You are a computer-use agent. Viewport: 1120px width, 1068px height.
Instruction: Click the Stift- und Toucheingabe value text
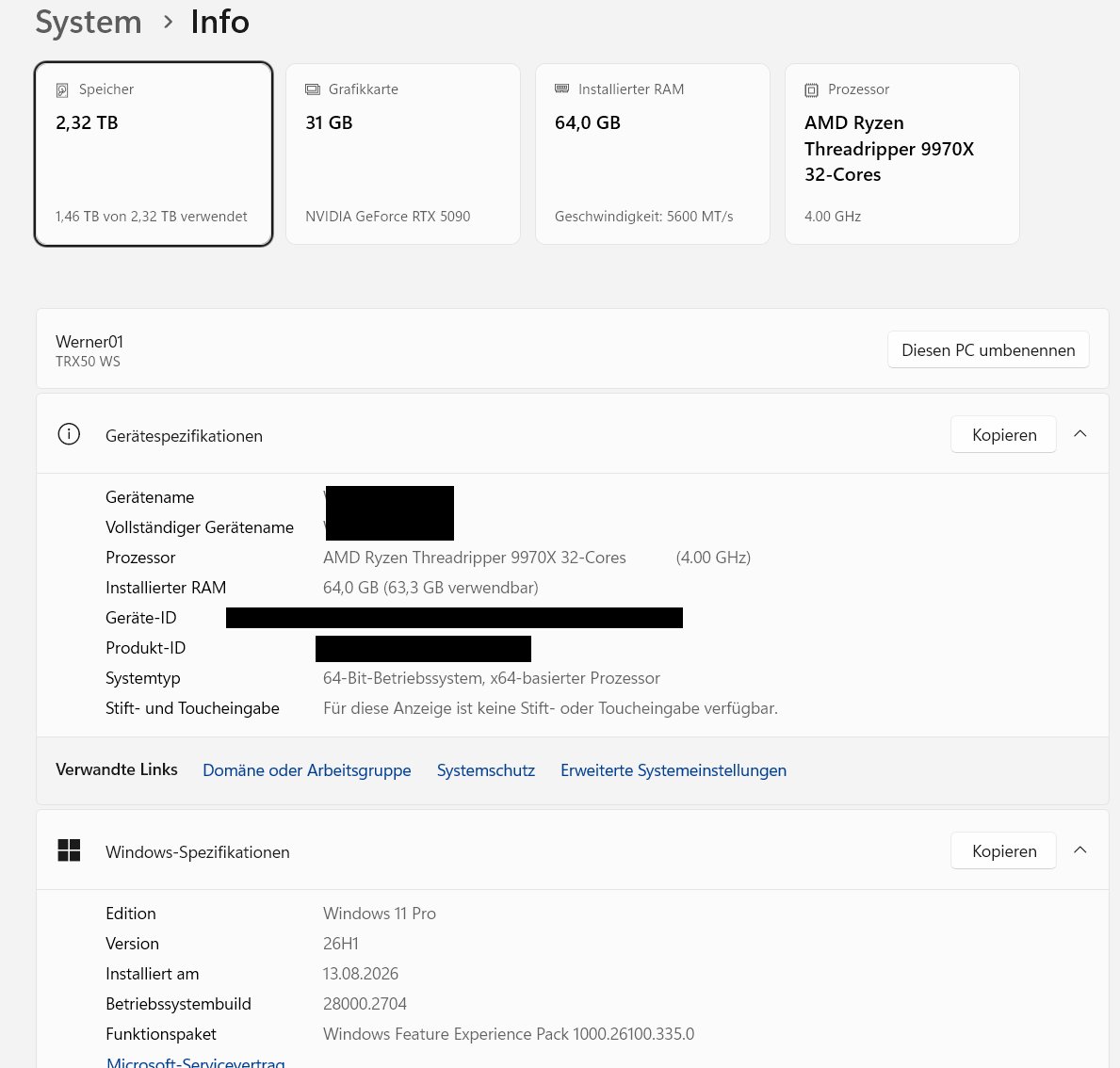551,708
